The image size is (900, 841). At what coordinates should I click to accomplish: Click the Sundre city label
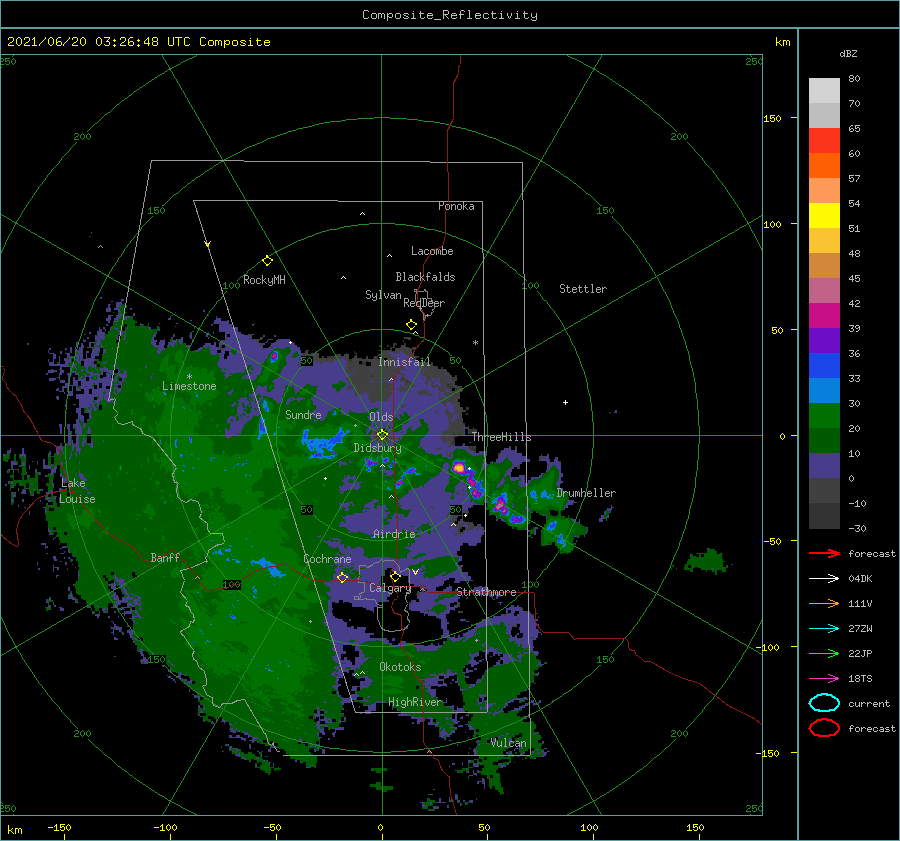303,414
